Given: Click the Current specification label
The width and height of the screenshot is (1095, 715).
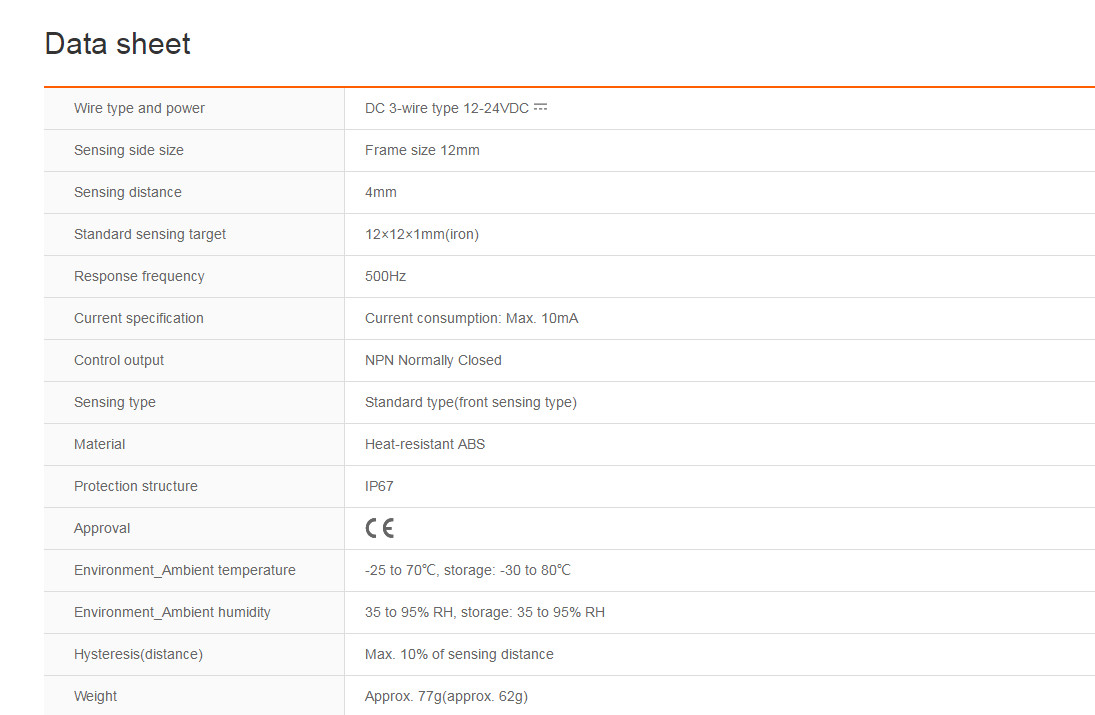Looking at the screenshot, I should (x=139, y=318).
